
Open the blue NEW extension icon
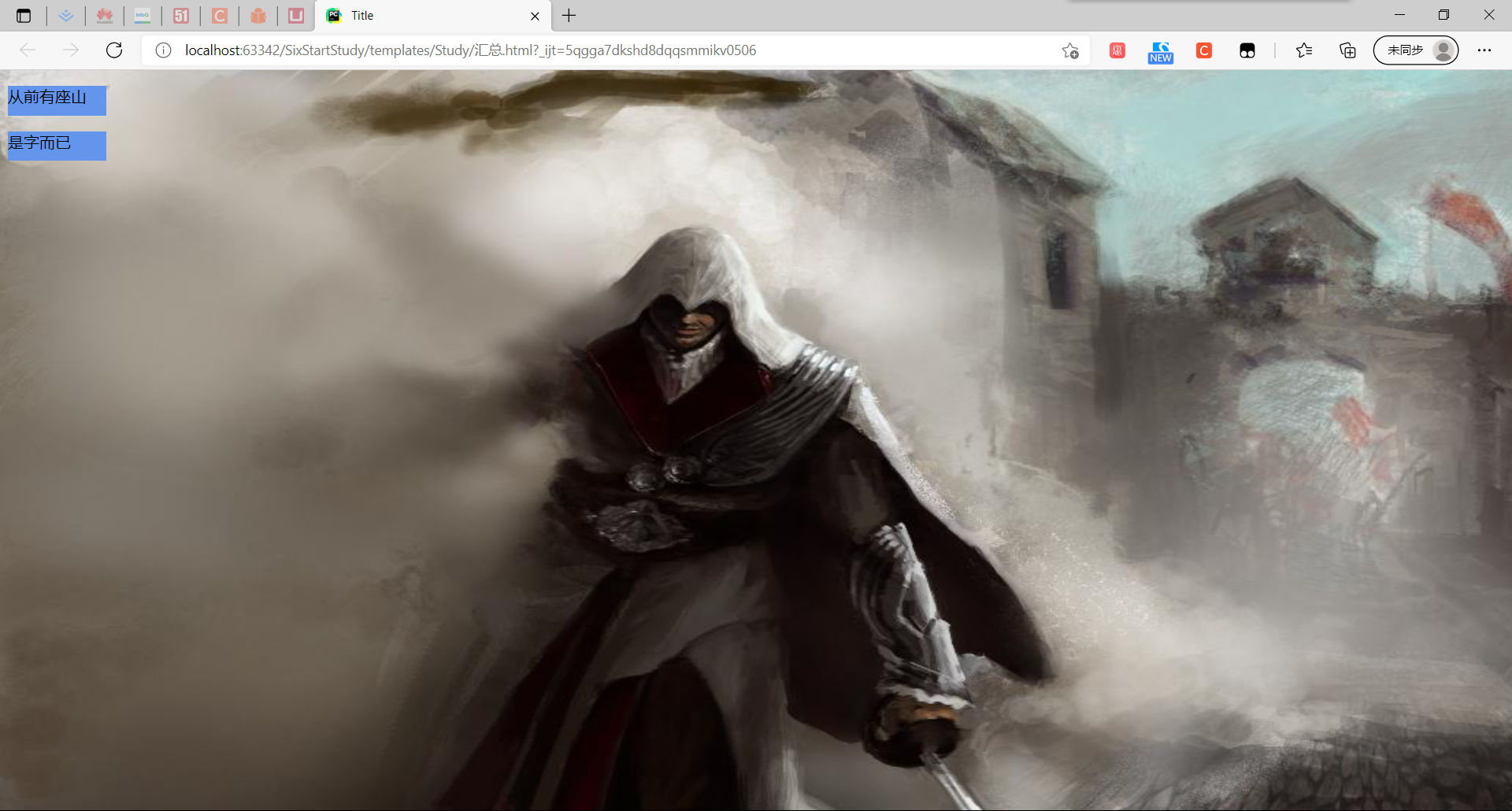(x=1161, y=52)
